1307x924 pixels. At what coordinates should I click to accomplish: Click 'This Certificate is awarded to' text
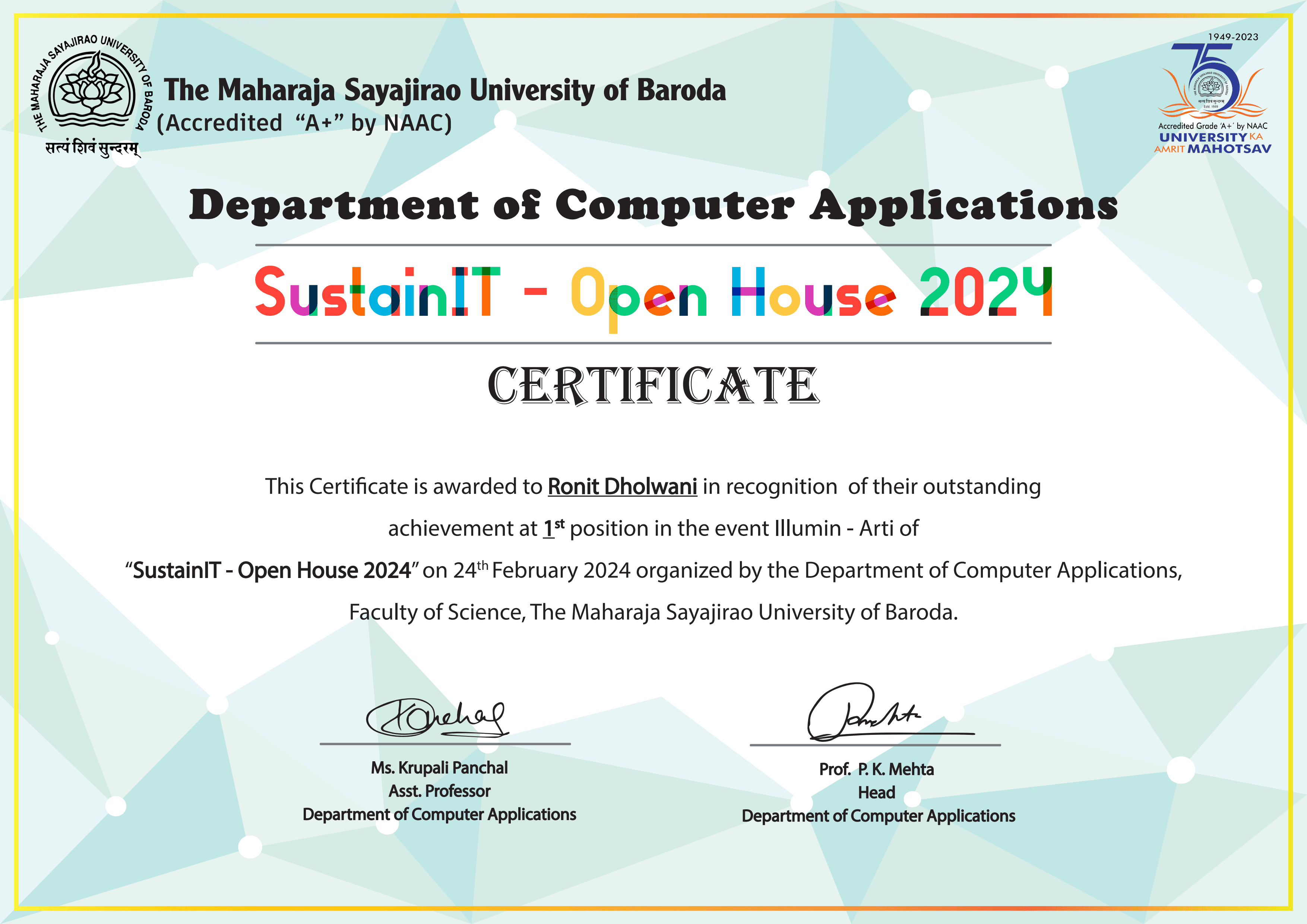coord(404,486)
